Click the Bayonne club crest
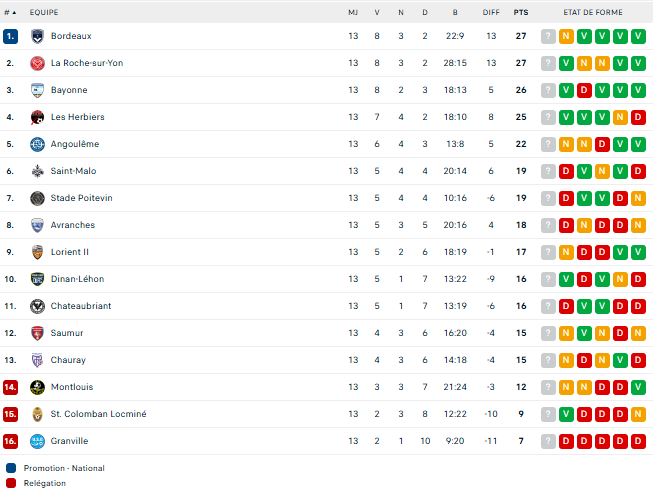This screenshot has width=659, height=497. click(37, 90)
